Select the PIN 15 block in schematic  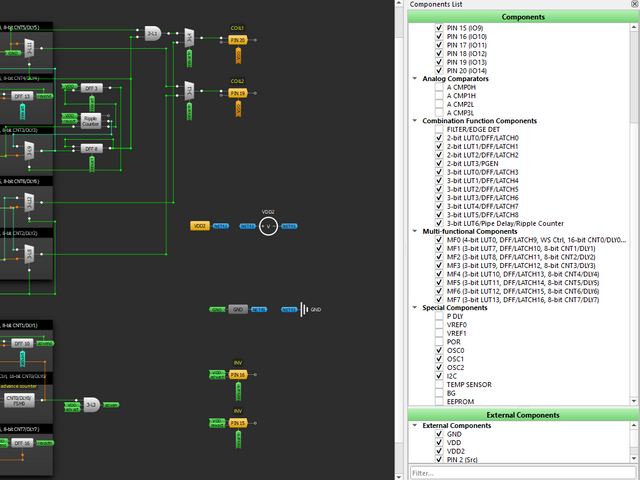(237, 423)
